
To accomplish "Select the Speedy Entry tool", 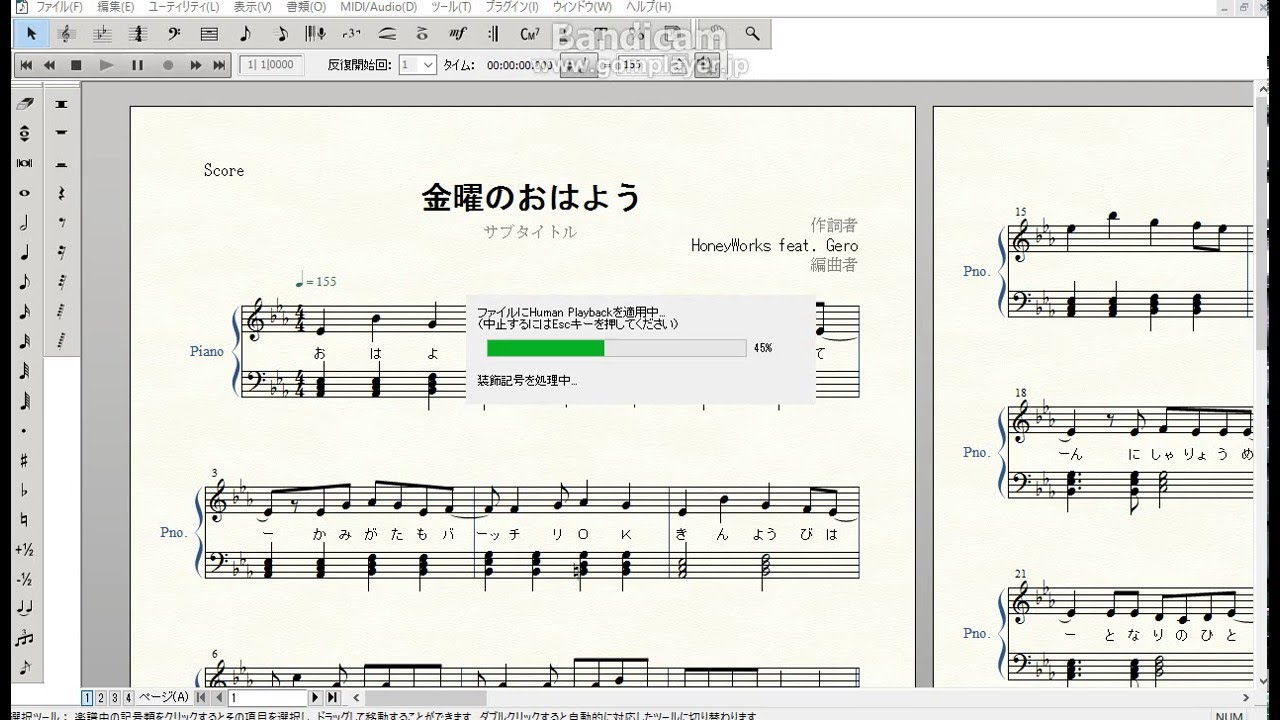I will point(281,34).
